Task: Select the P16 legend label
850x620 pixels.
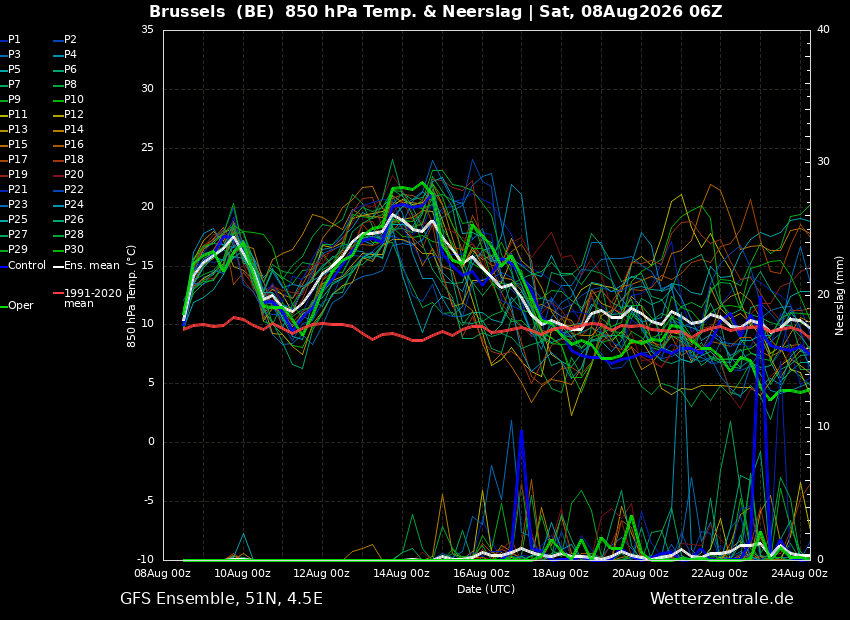Action: coord(74,145)
